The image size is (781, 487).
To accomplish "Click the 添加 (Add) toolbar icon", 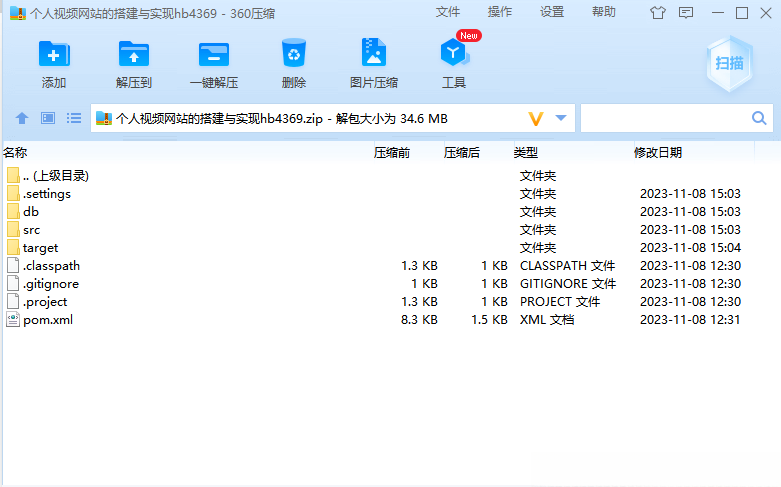I will (x=54, y=54).
